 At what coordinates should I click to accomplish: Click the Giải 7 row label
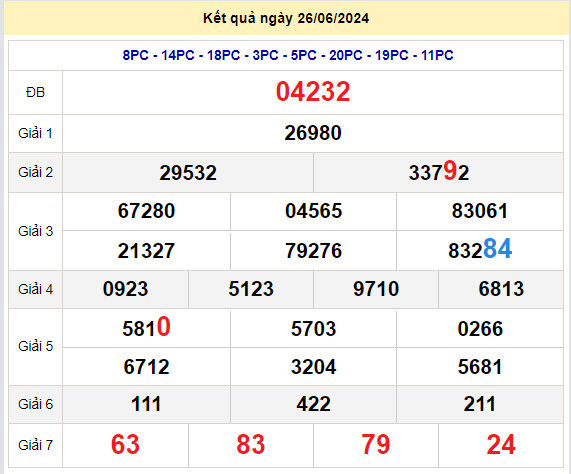coord(35,445)
